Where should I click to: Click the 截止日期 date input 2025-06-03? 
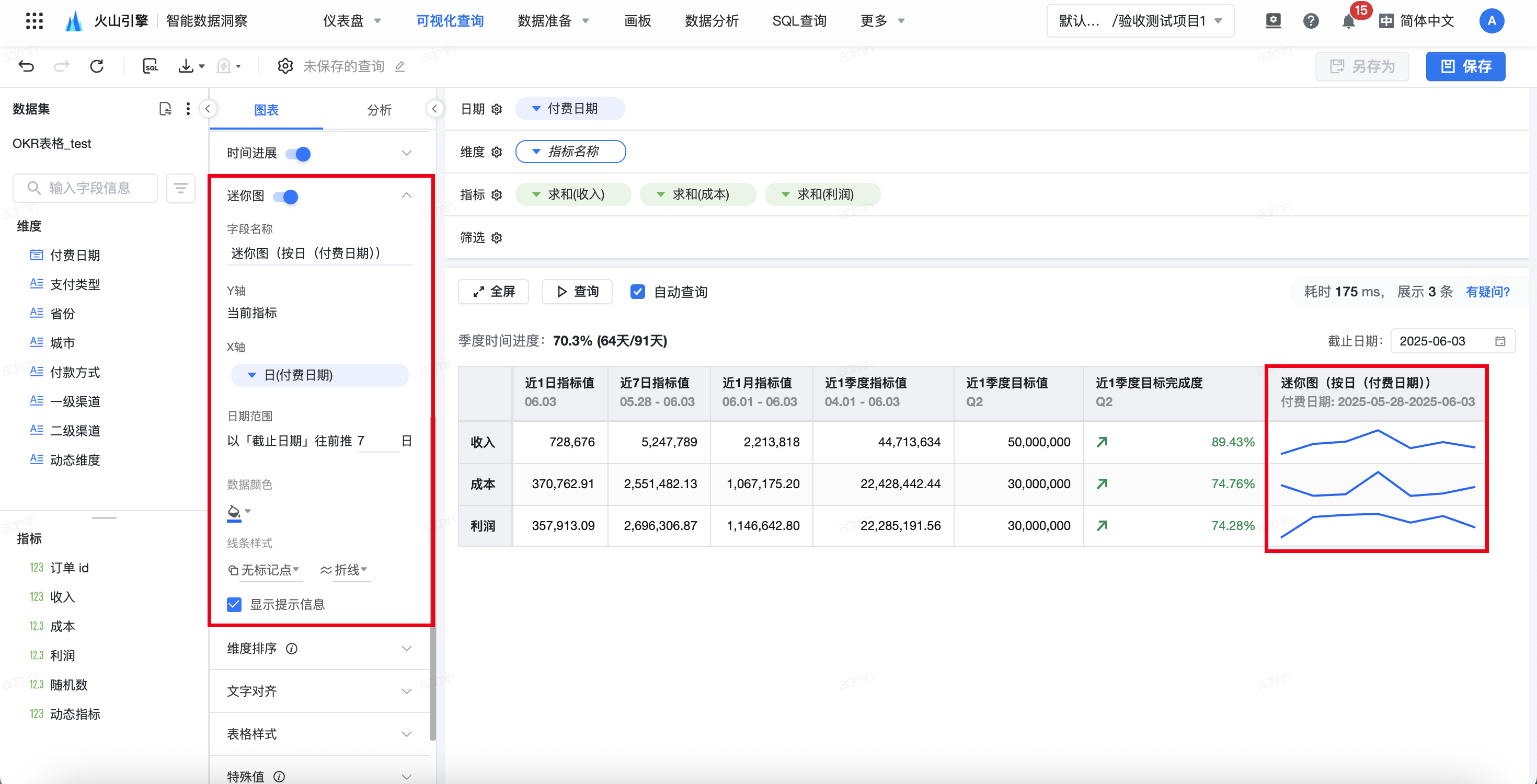click(1453, 341)
